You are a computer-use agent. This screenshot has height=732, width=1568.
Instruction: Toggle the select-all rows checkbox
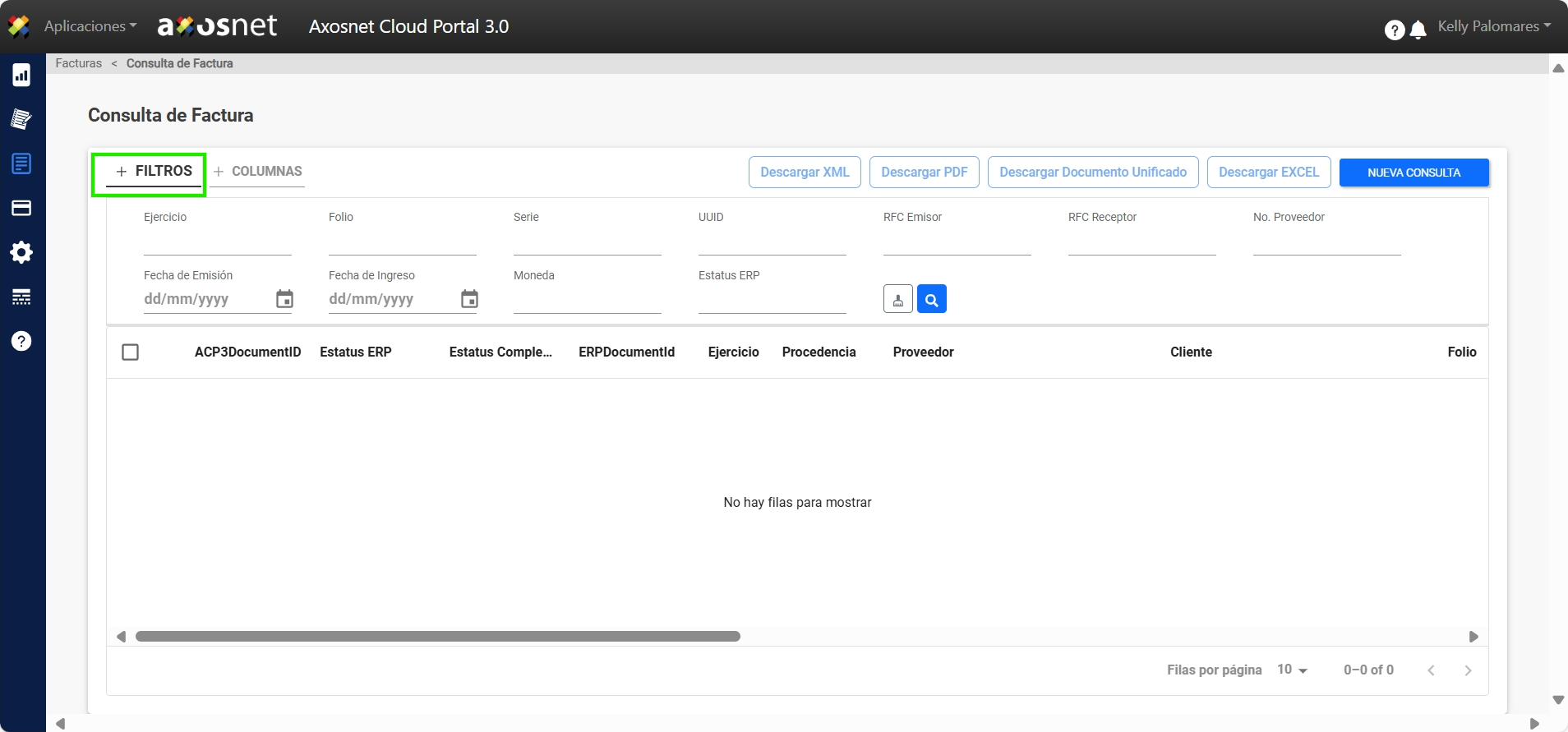(x=130, y=352)
